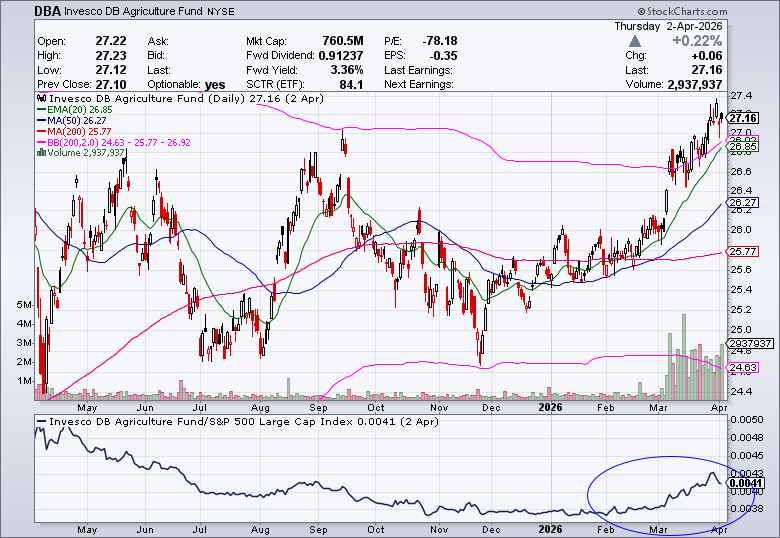This screenshot has width=780, height=538.
Task: Click the 0.0041 ratio value tag
Action: [x=746, y=483]
